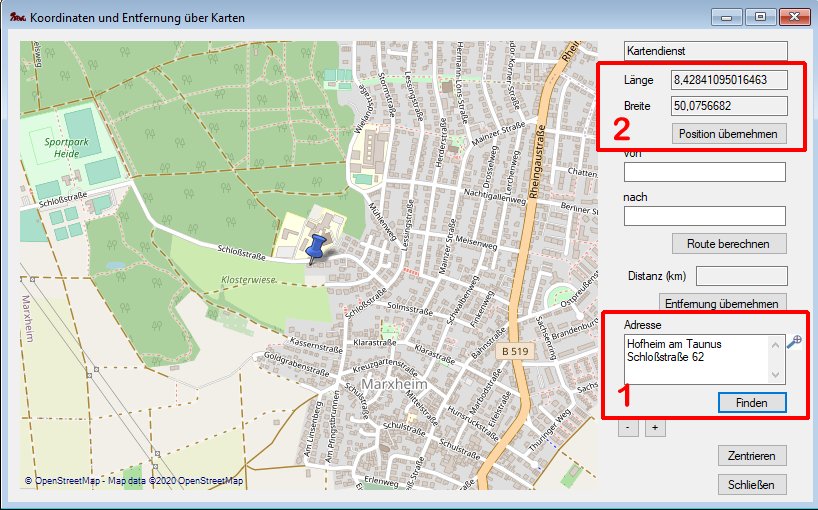
Task: Zoom in with the plus button
Action: click(655, 428)
